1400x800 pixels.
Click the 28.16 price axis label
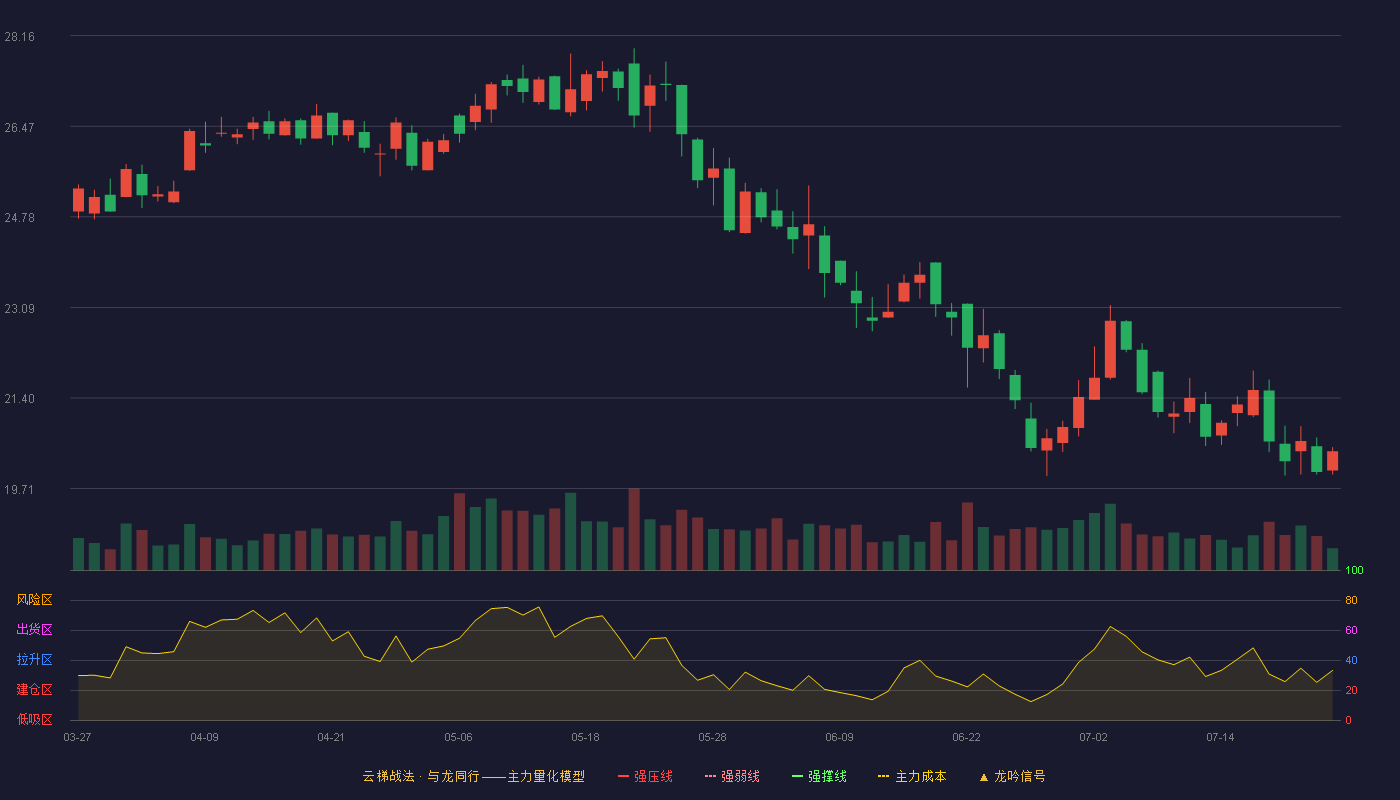point(19,37)
